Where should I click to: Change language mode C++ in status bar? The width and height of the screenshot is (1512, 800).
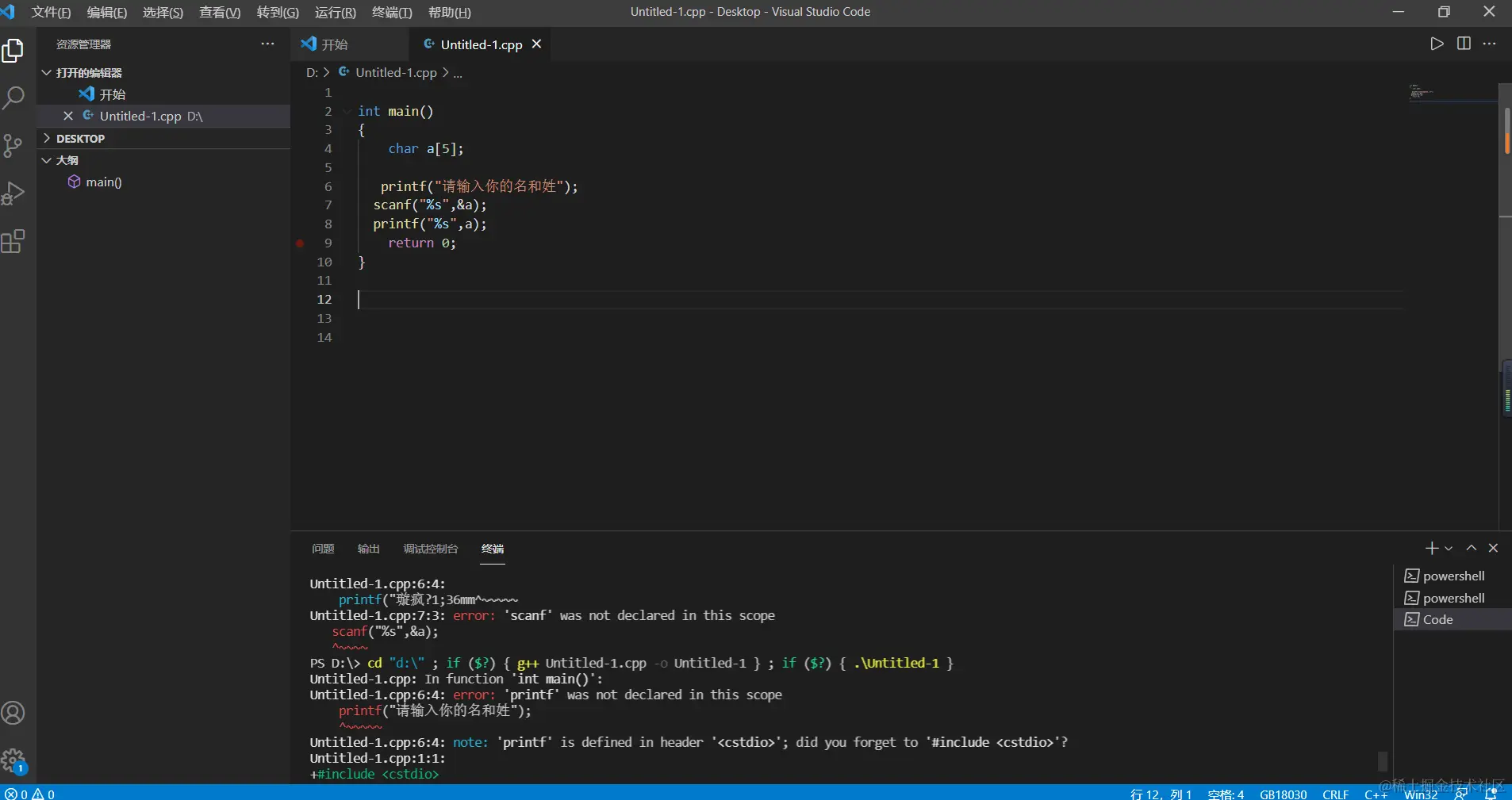[x=1376, y=794]
